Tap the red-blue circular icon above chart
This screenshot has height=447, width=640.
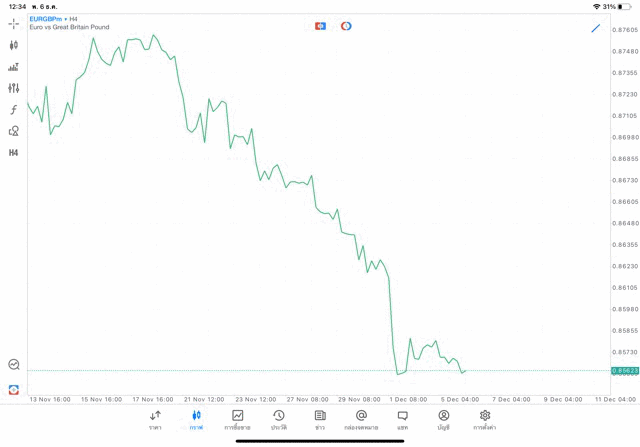[x=346, y=26]
